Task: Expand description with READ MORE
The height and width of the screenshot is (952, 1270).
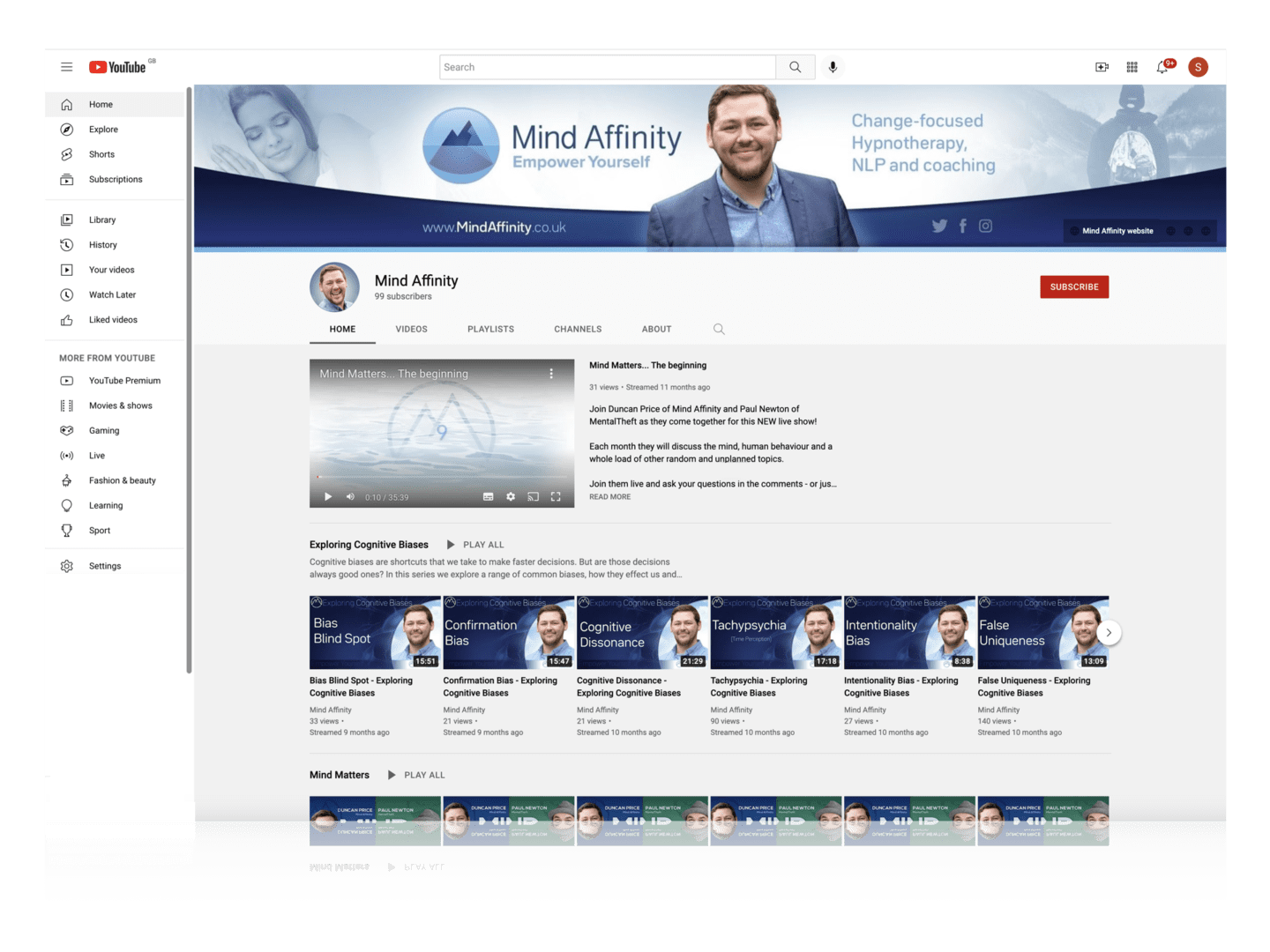Action: click(610, 497)
